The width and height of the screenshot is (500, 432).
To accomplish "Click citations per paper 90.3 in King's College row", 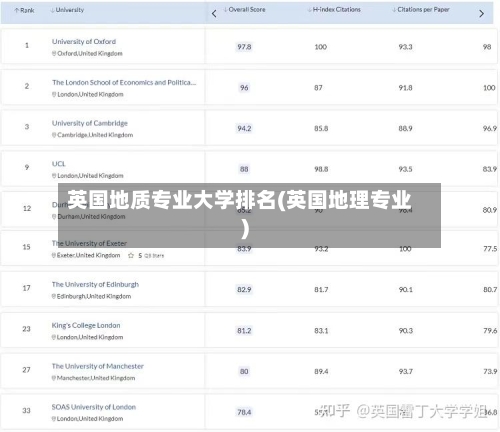I will 406,331.
